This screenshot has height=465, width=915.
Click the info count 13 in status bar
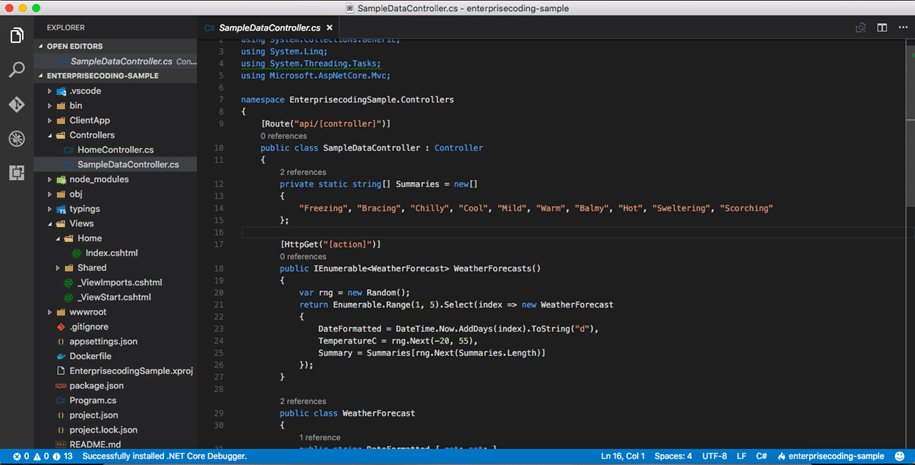(x=62, y=456)
